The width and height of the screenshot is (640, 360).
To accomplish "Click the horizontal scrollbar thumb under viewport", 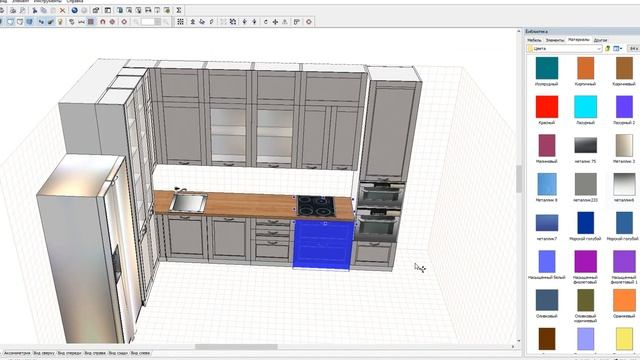I will (x=236, y=347).
